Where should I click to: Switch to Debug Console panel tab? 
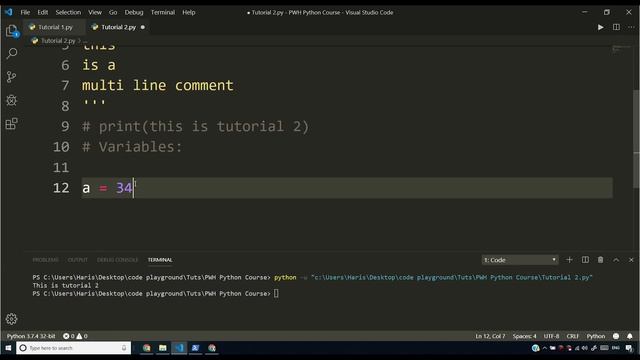point(117,260)
